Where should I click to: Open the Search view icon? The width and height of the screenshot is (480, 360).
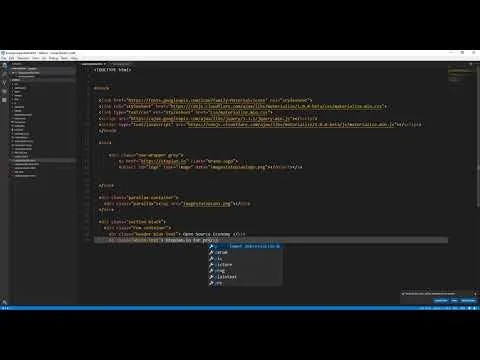pyautogui.click(x=4, y=74)
